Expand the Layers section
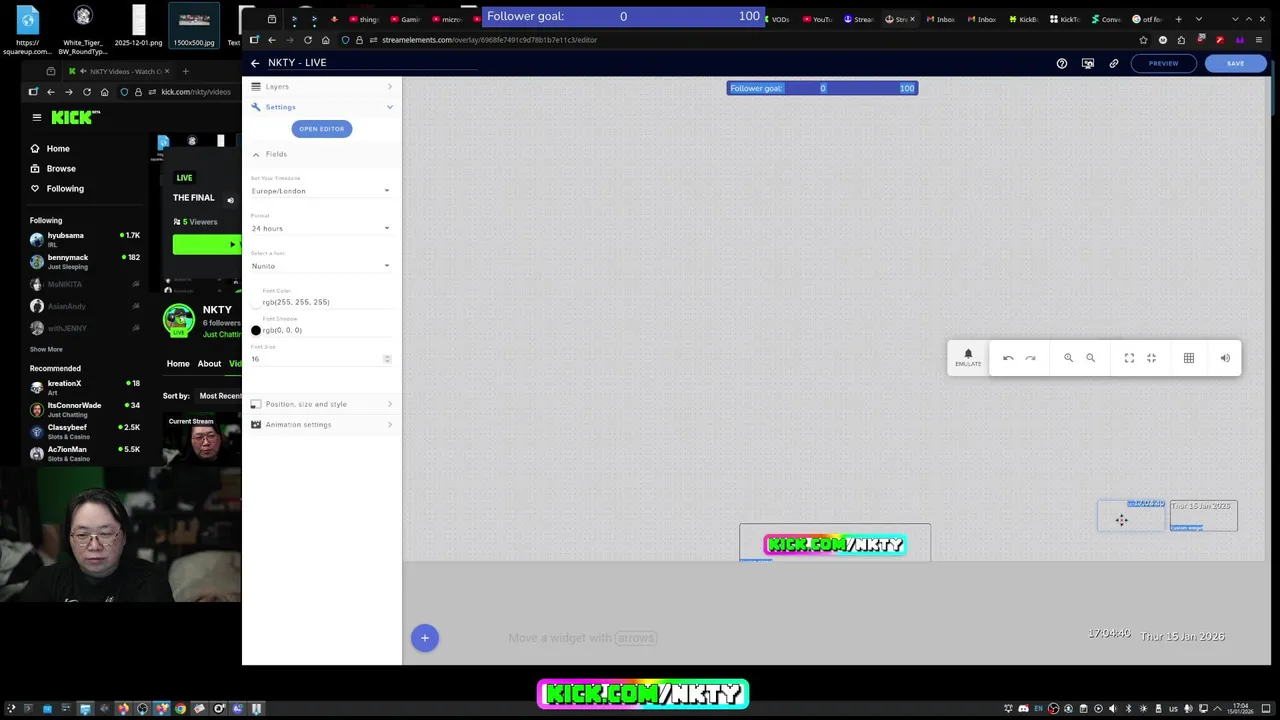Image resolution: width=1280 pixels, height=720 pixels. (390, 87)
